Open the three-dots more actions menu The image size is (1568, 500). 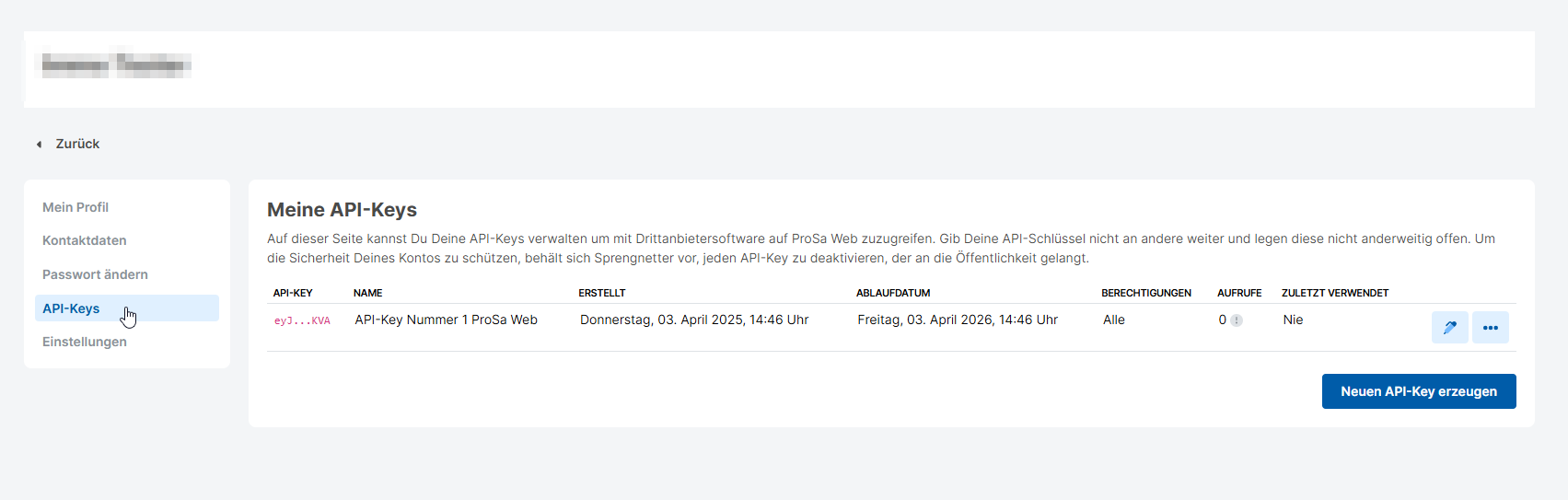(x=1490, y=328)
